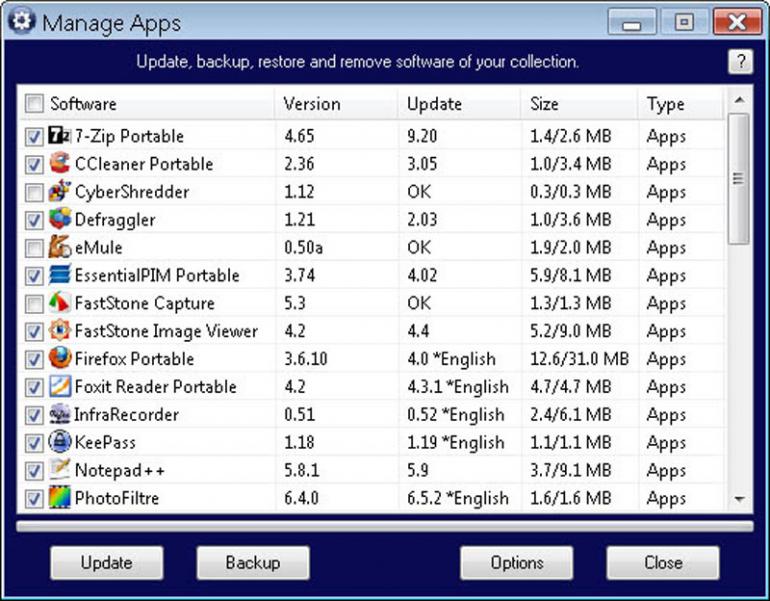Open help with the question mark button
Image resolution: width=770 pixels, height=601 pixels.
(740, 62)
